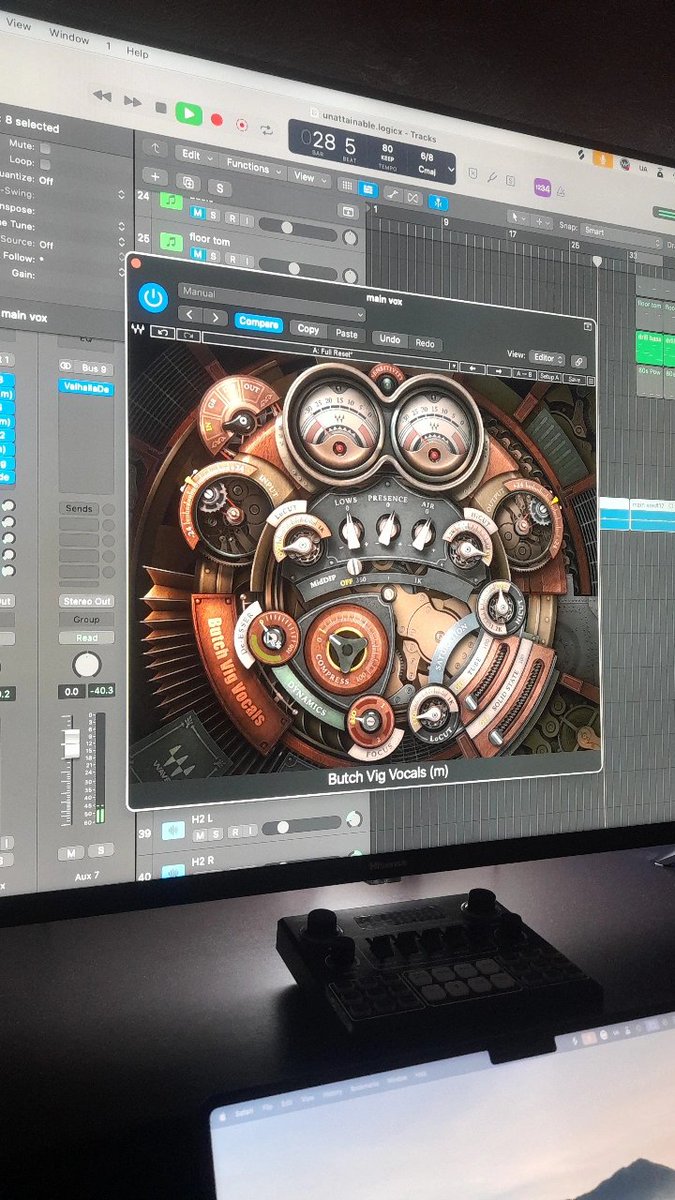Click the global Solo S button above the tracks
The width and height of the screenshot is (675, 1200).
coord(219,187)
